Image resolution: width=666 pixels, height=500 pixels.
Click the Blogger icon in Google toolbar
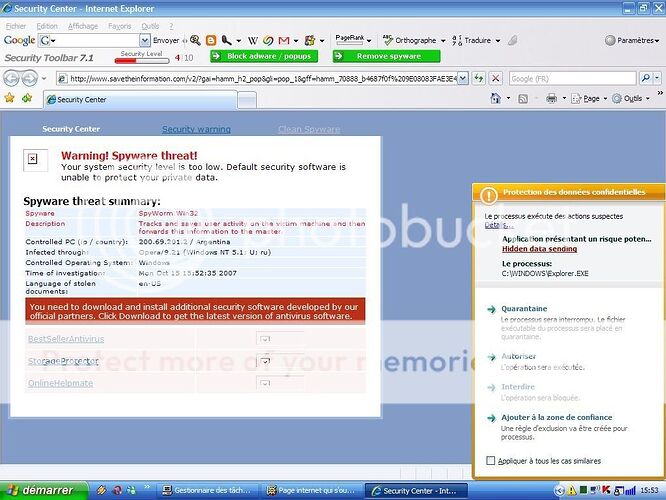coord(211,40)
